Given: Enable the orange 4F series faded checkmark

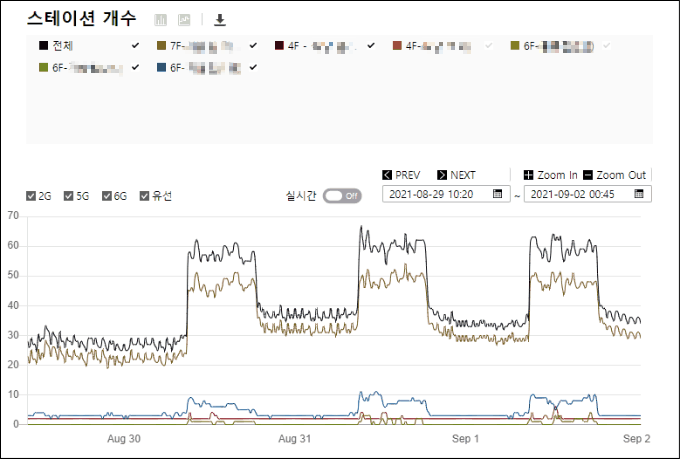Looking at the screenshot, I should click(489, 45).
